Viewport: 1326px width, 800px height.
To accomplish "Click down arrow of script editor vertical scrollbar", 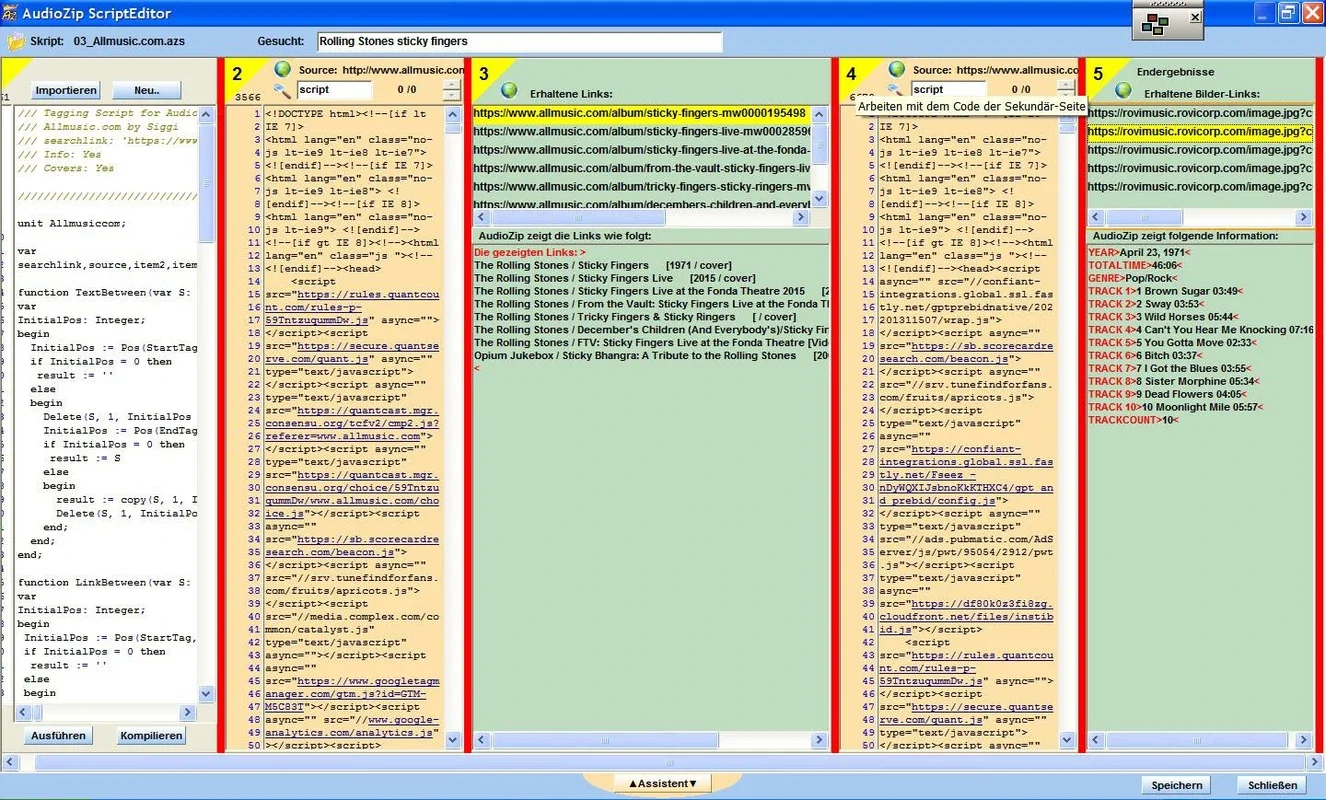I will [206, 693].
